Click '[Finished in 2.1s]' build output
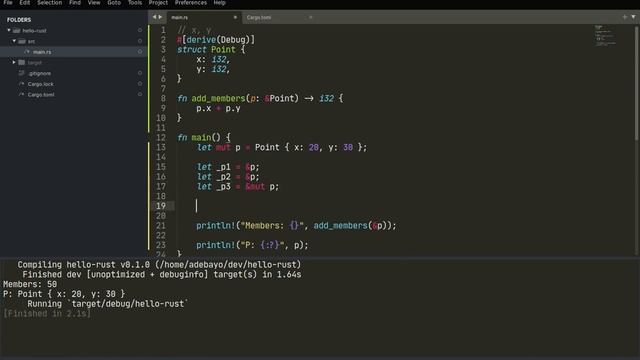 [47, 313]
